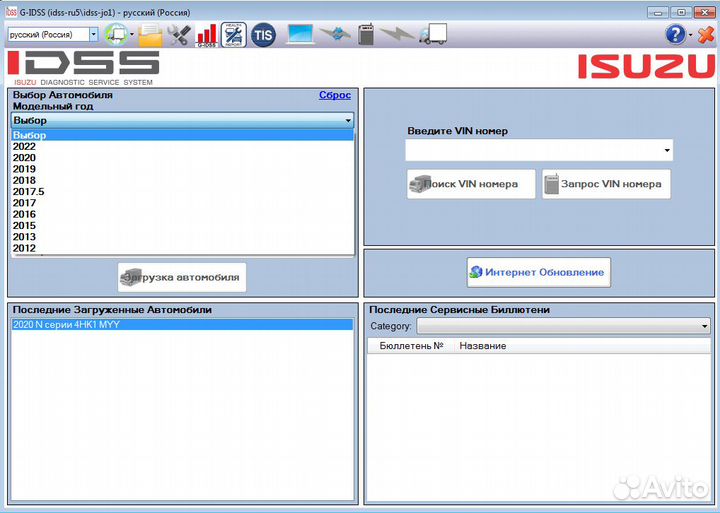Click the Интернет Обновление button
Viewport: 720px width, 513px height.
538,272
